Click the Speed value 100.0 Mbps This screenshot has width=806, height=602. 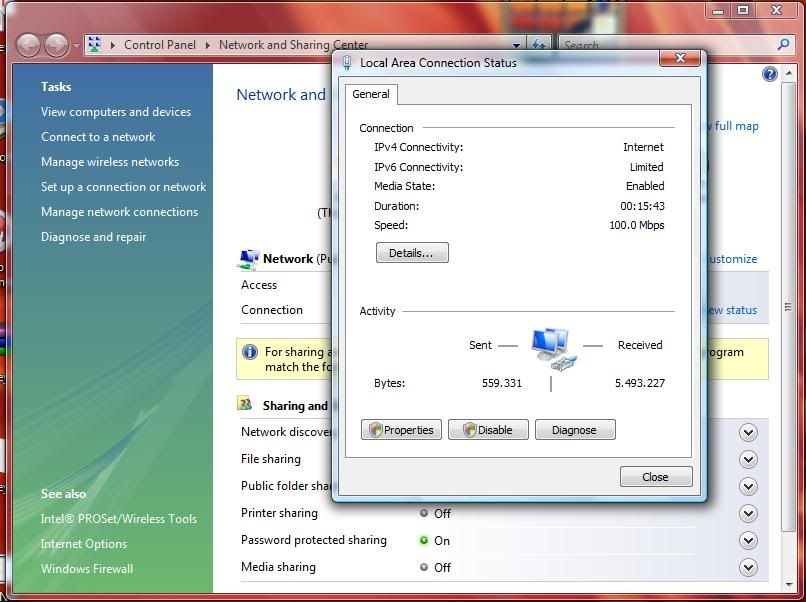tap(637, 225)
